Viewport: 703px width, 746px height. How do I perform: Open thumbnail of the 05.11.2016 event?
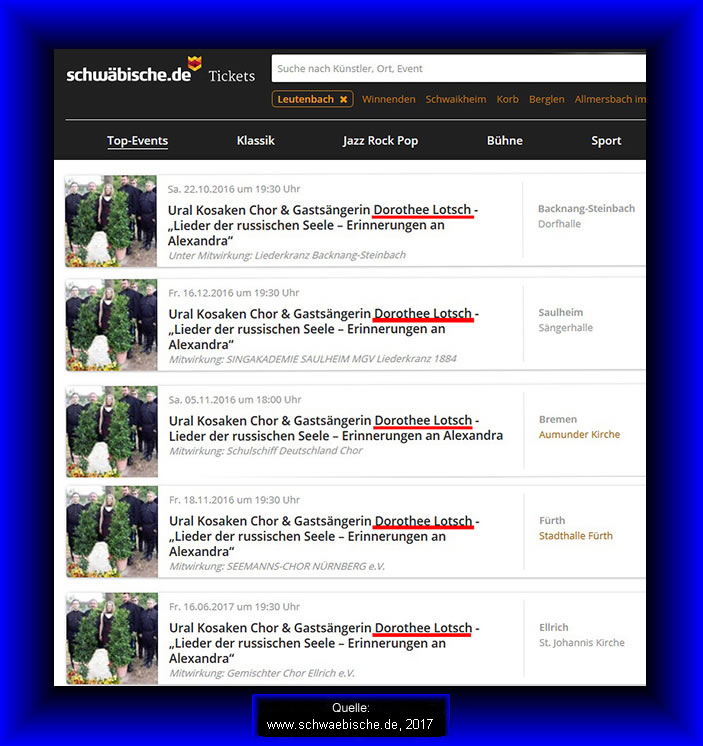coord(112,432)
